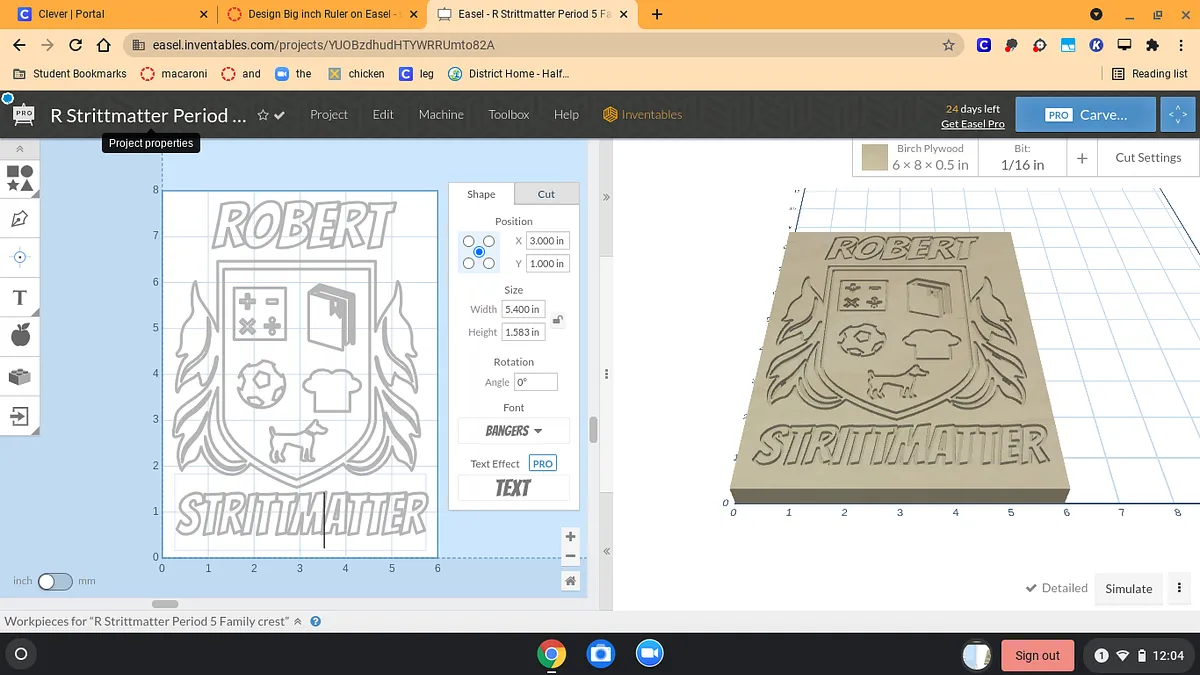Viewport: 1200px width, 675px height.
Task: Open the three-dot menu beside Simulate
Action: click(x=1180, y=589)
